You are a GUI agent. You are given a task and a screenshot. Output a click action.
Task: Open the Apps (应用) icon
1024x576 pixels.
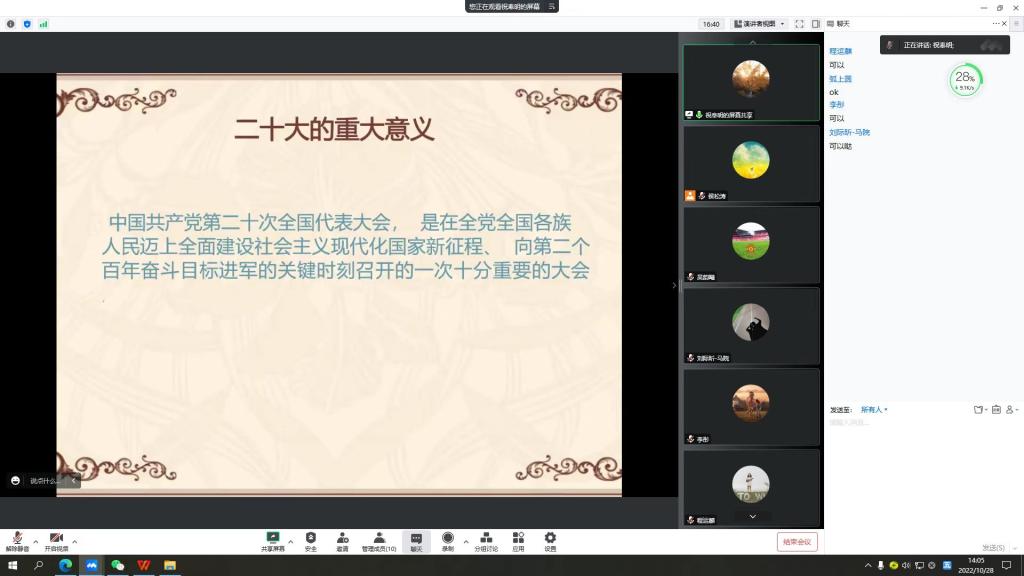518,540
